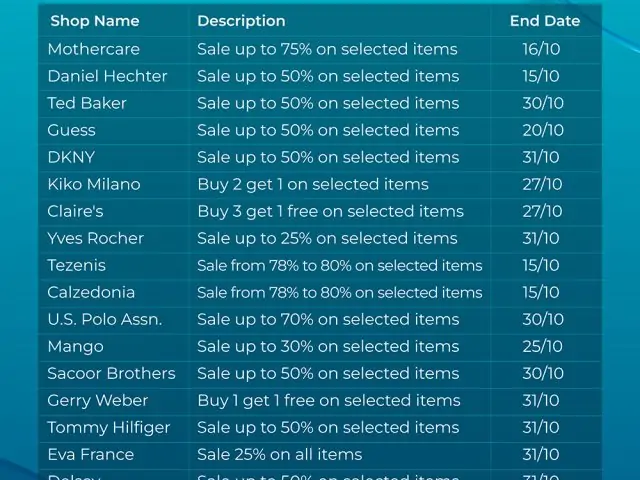Select the Daniel Hechter row
Screen dimensions: 640x480
point(320,76)
